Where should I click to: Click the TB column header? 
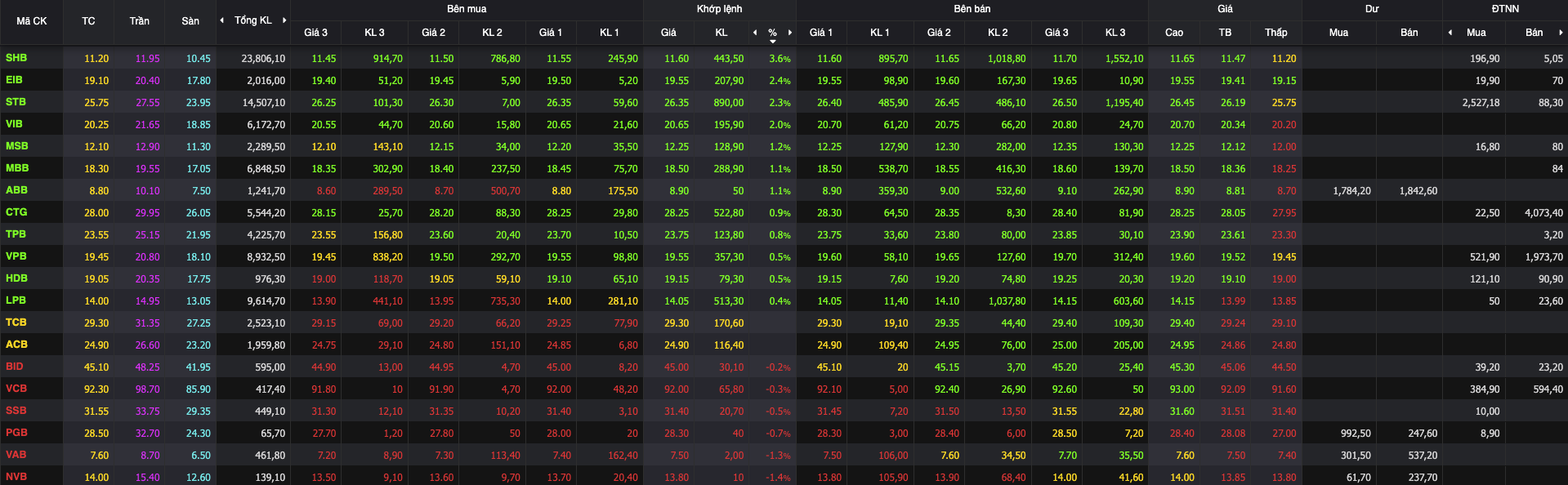[x=1225, y=33]
